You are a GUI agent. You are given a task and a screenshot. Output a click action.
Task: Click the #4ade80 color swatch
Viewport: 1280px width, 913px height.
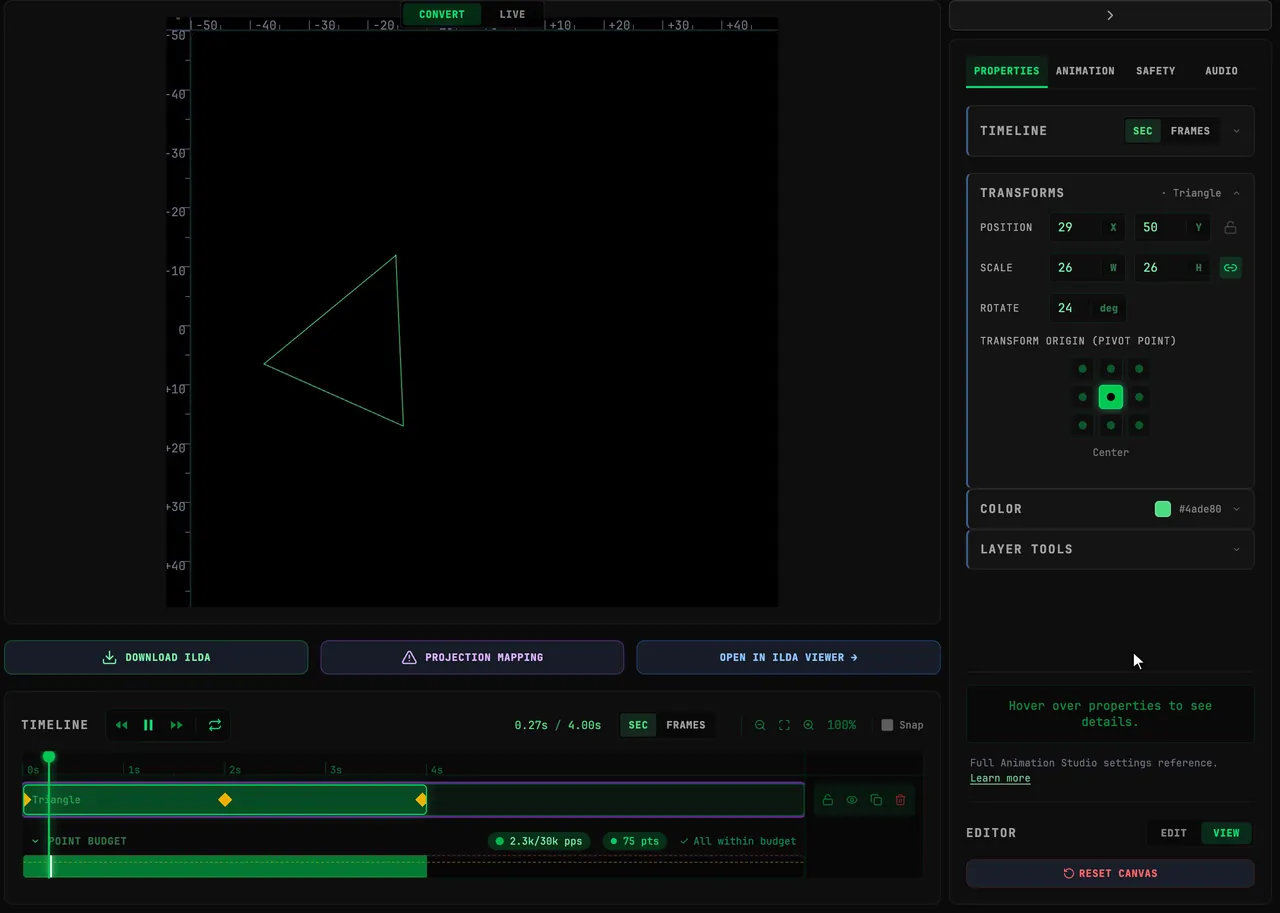1163,509
